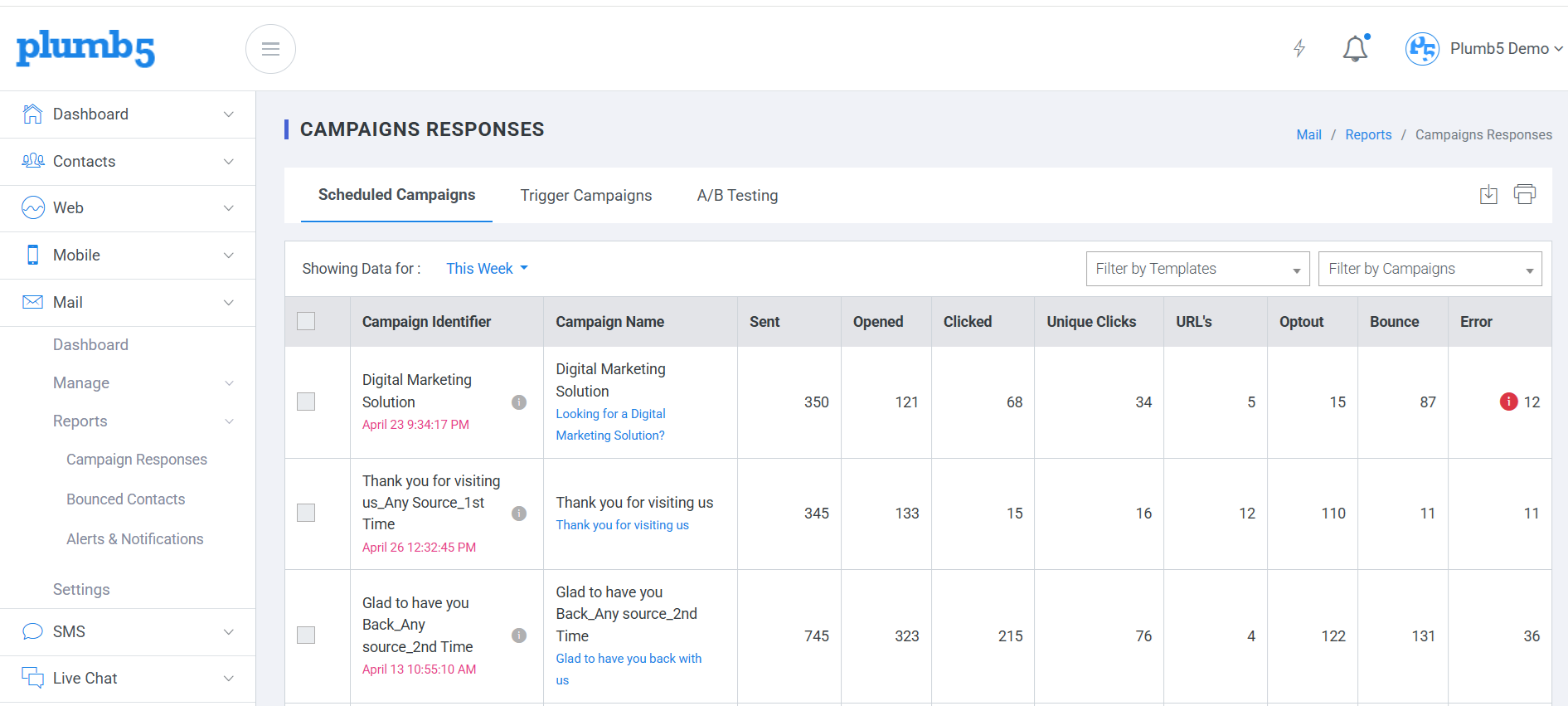This screenshot has height=706, width=1568.
Task: Click the Opened value 323
Action: (x=906, y=636)
